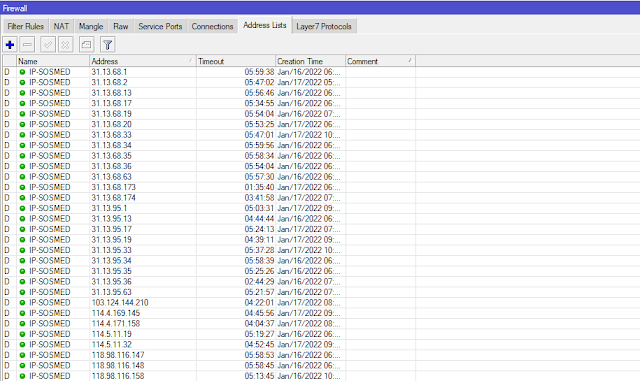Select address 31.13.68.63
This screenshot has height=381, width=640.
pos(111,177)
